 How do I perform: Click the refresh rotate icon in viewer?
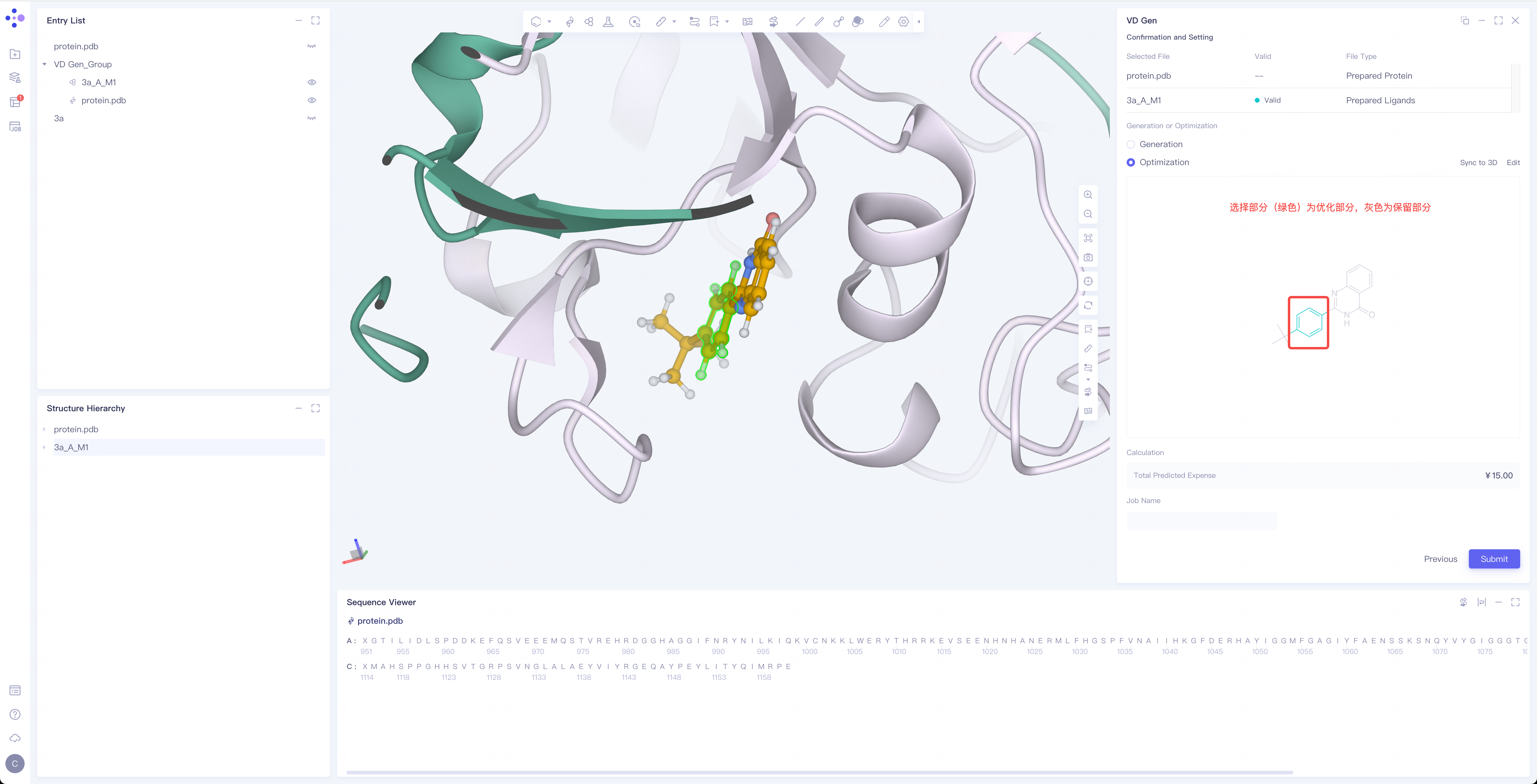(x=1088, y=306)
